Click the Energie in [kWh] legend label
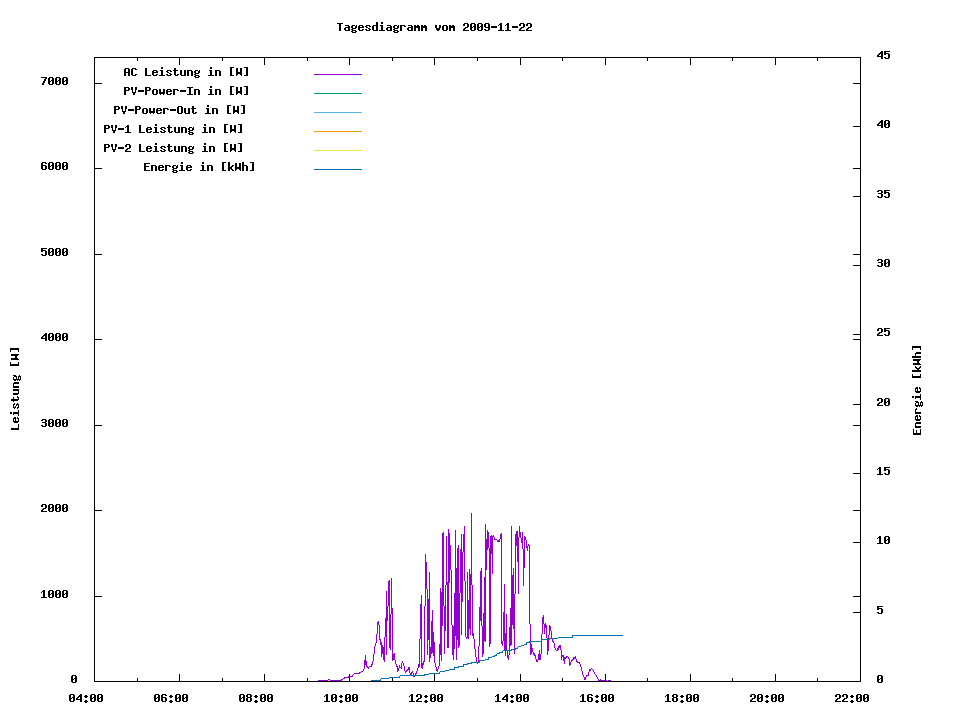Screen dimensions: 960x720 click(x=199, y=167)
